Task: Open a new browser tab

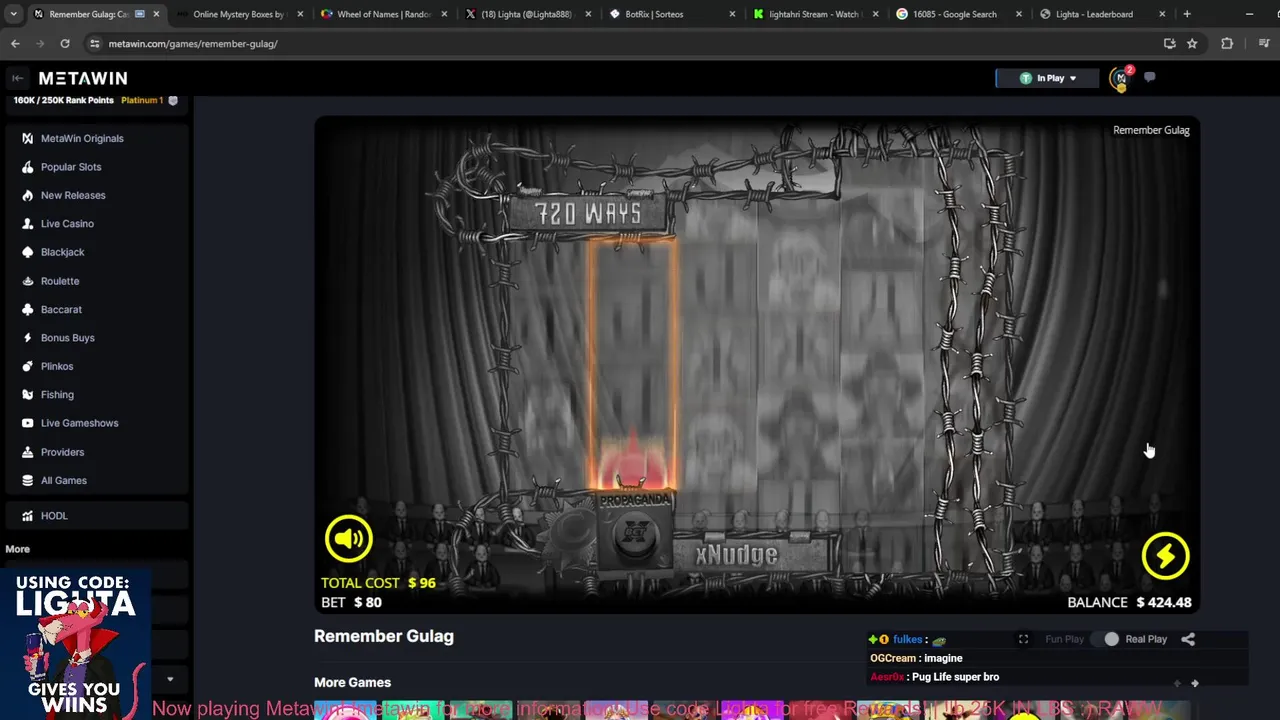Action: tap(1187, 14)
